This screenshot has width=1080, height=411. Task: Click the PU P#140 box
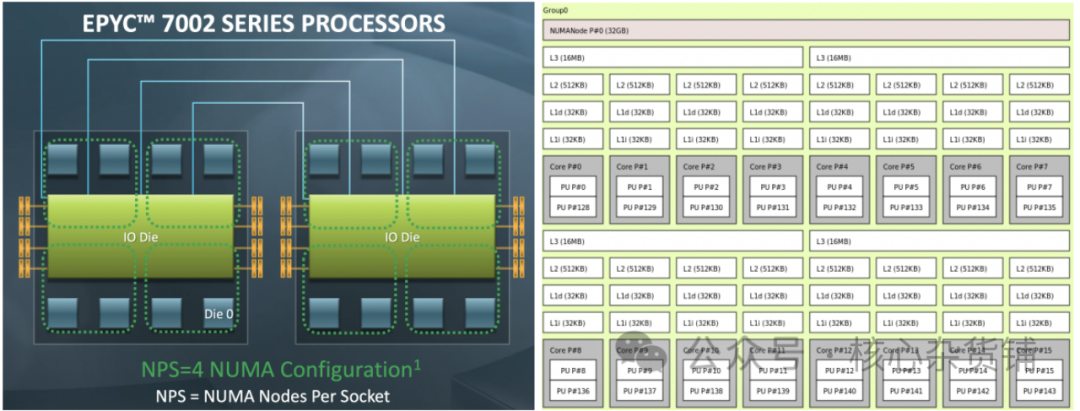pyautogui.click(x=840, y=391)
